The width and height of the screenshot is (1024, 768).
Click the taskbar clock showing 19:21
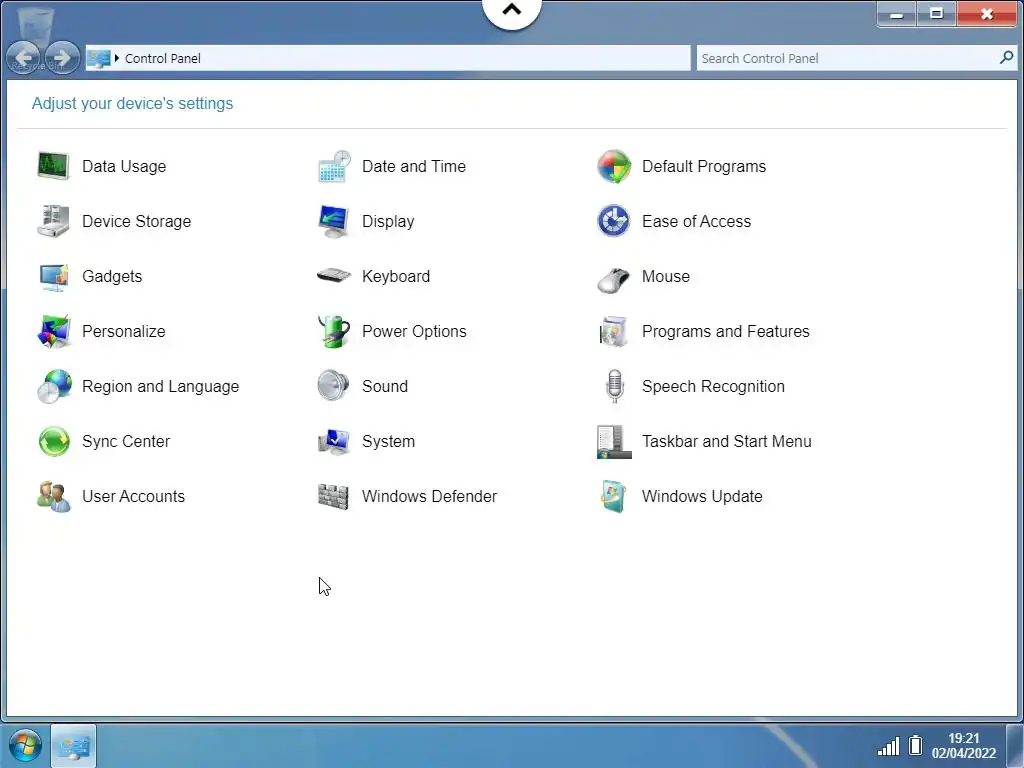pyautogui.click(x=964, y=746)
